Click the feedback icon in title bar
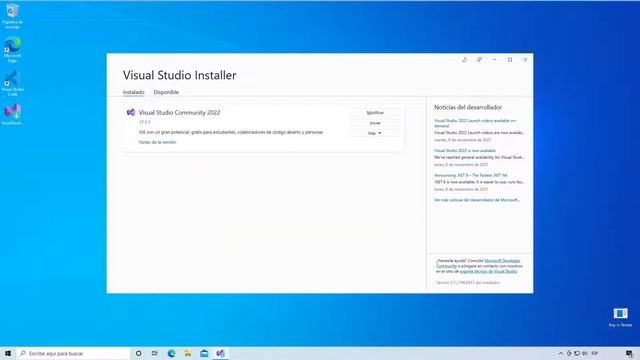The image size is (640, 360). point(479,60)
